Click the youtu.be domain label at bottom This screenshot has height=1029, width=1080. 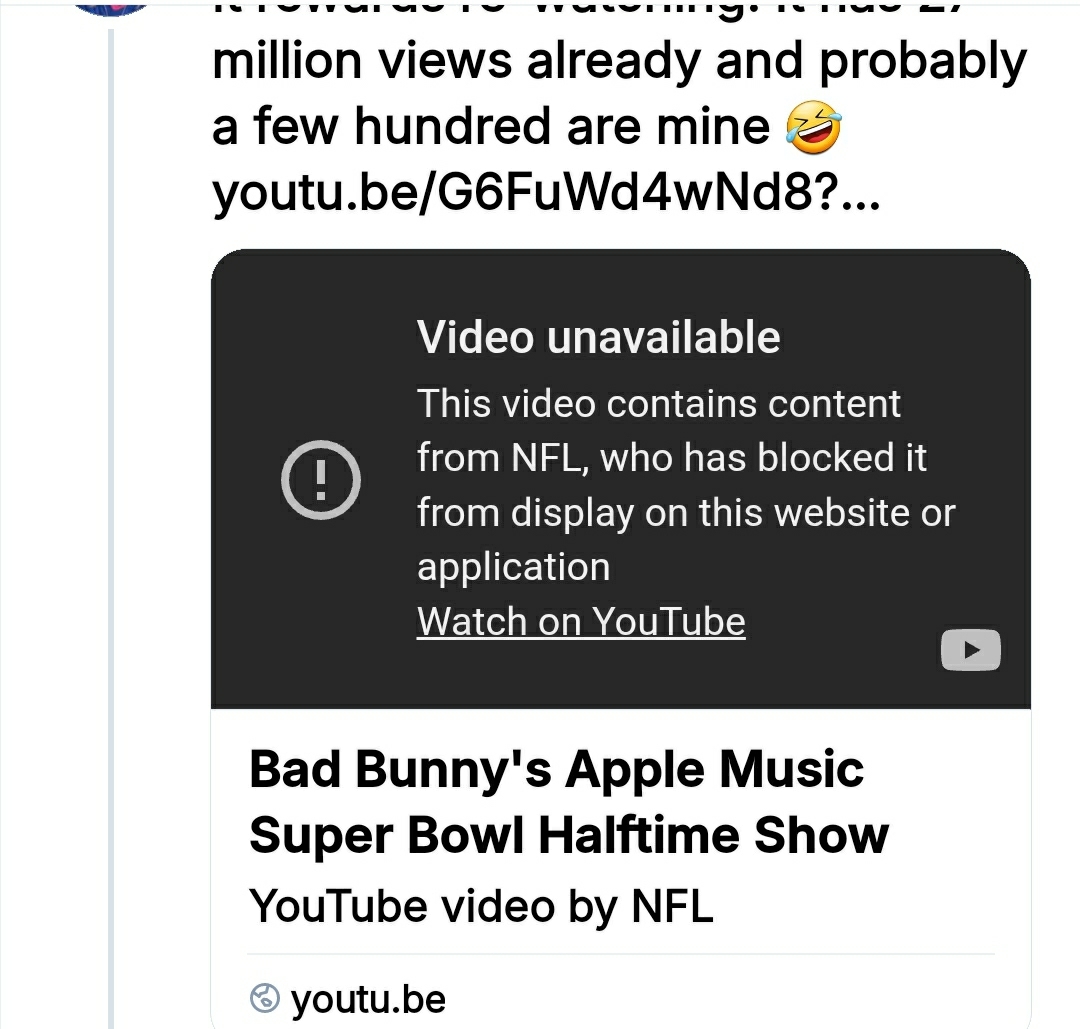click(368, 999)
